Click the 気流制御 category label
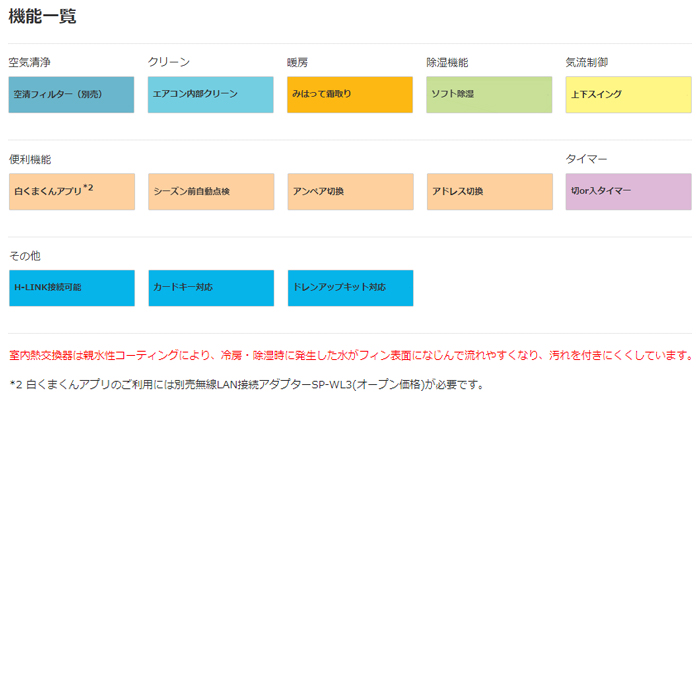Image resolution: width=700 pixels, height=700 pixels. point(586,62)
